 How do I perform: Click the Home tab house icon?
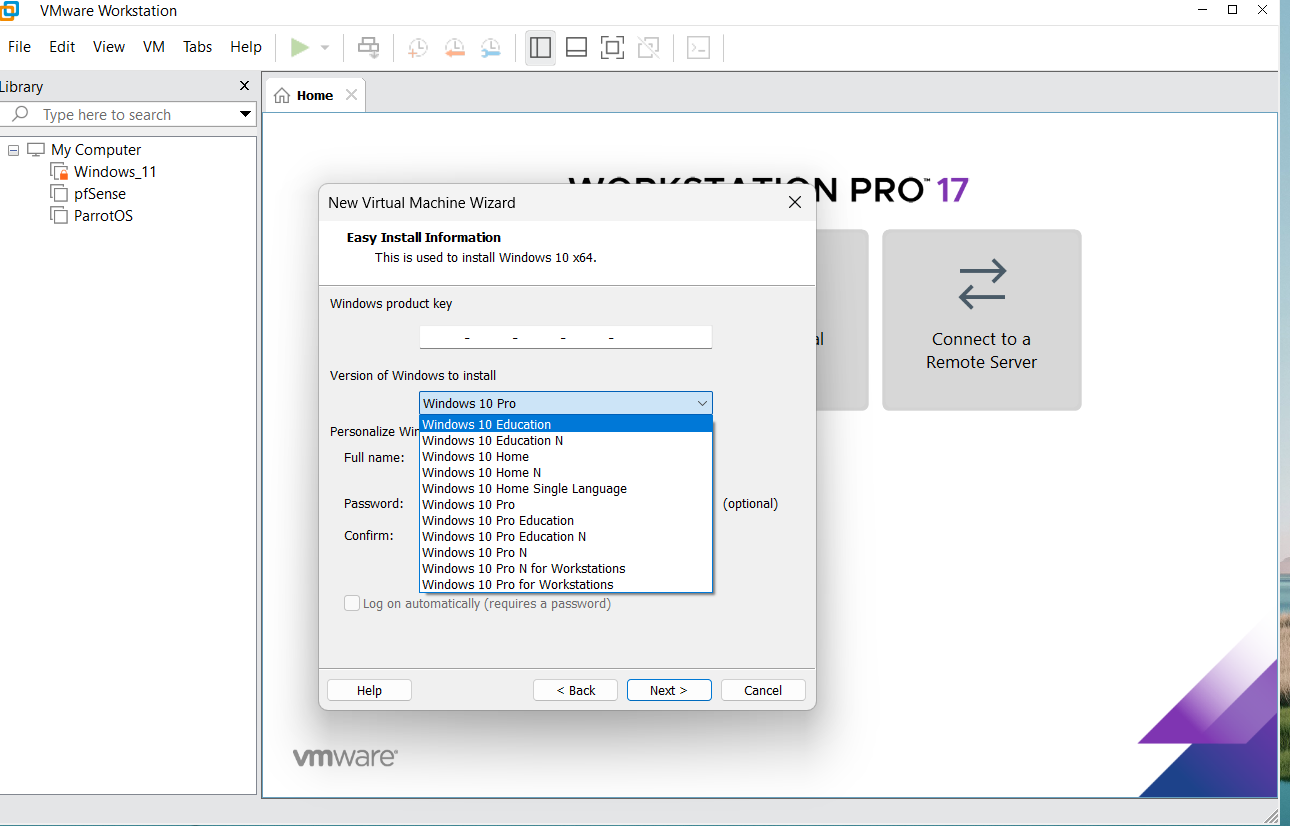tap(282, 95)
